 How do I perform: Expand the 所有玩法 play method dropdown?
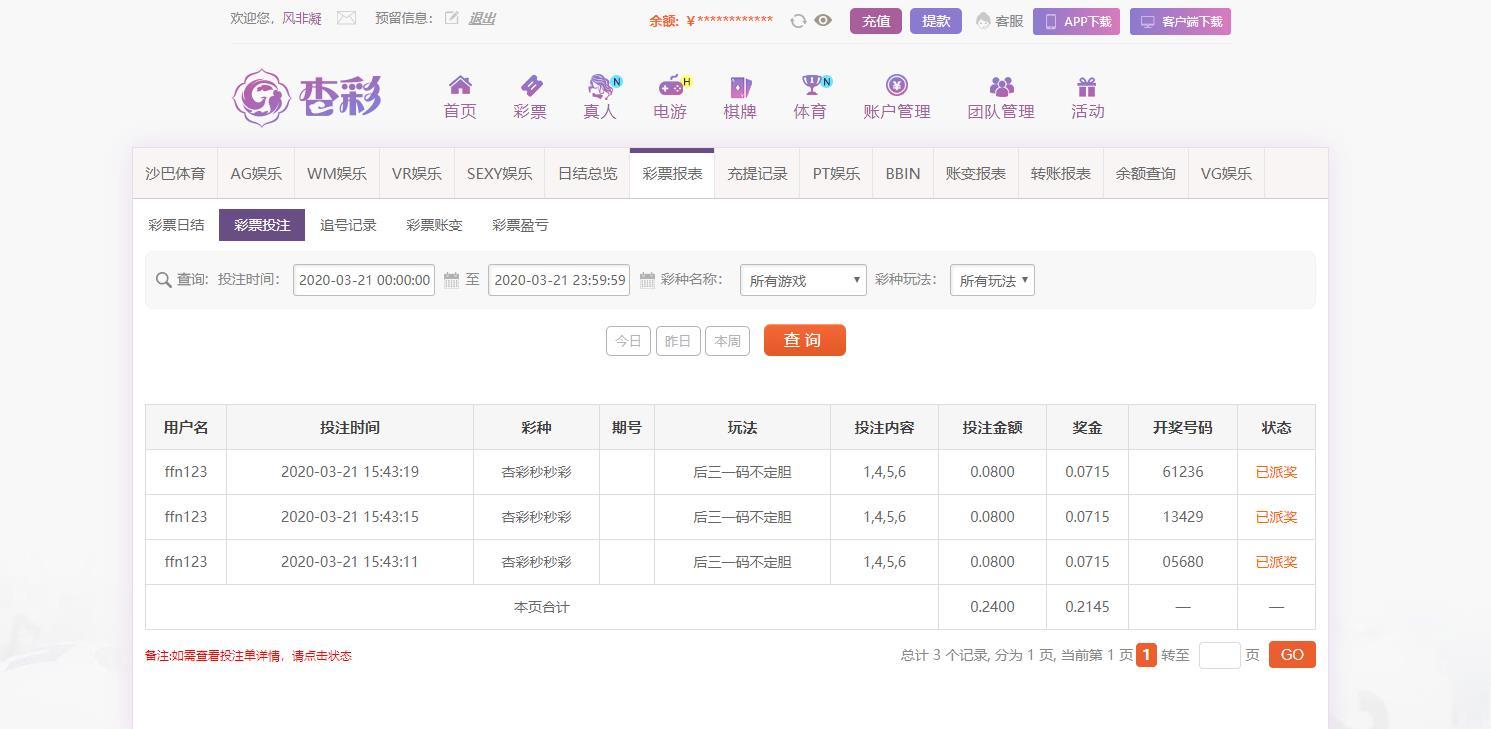pos(992,280)
